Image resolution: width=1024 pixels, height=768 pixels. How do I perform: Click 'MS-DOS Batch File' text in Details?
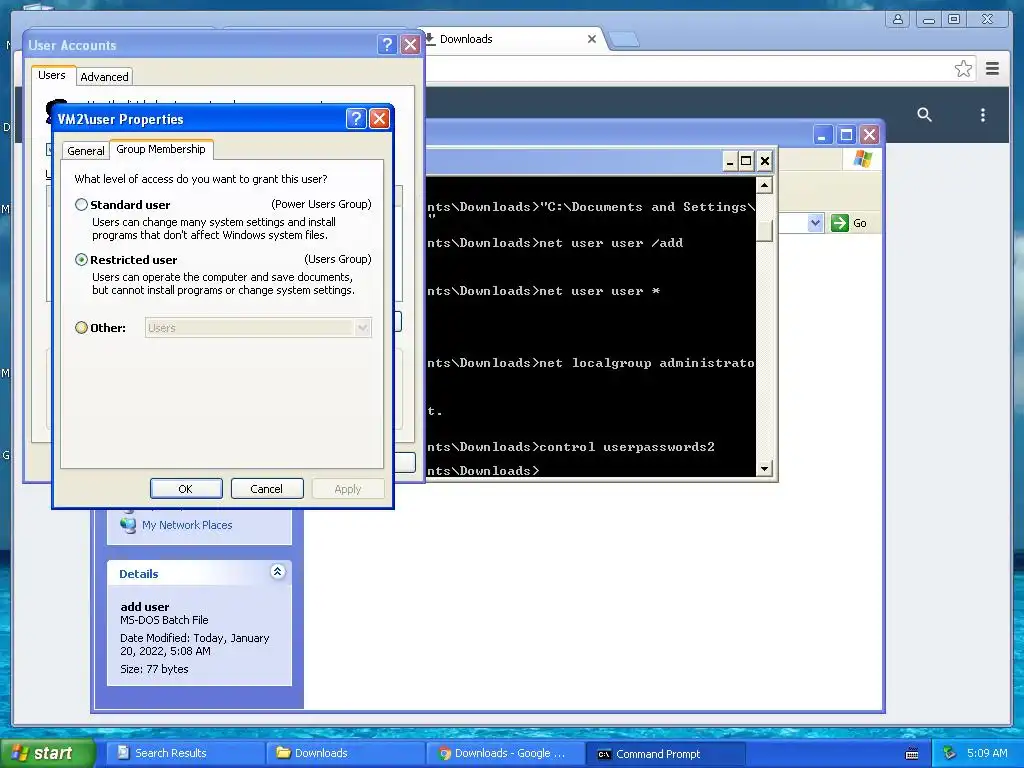[x=164, y=620]
